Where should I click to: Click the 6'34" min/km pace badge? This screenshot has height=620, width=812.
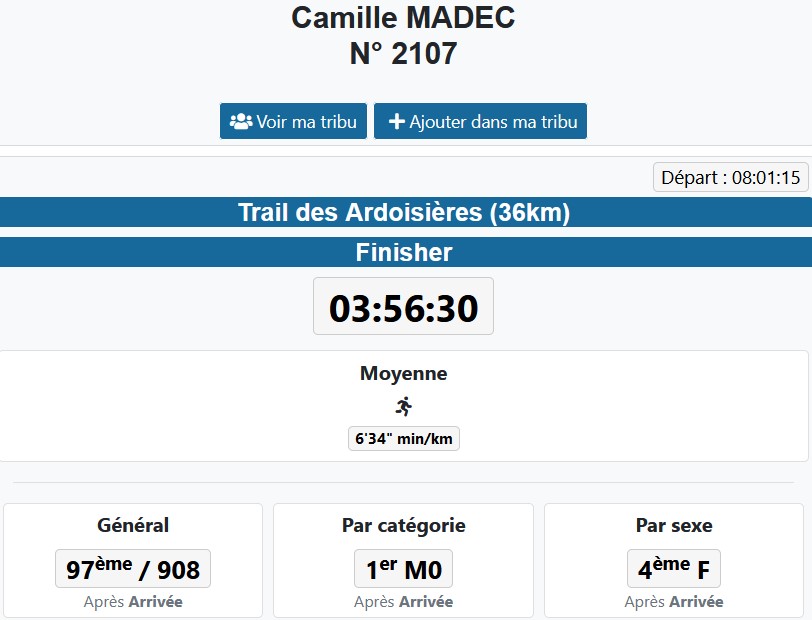pos(404,438)
